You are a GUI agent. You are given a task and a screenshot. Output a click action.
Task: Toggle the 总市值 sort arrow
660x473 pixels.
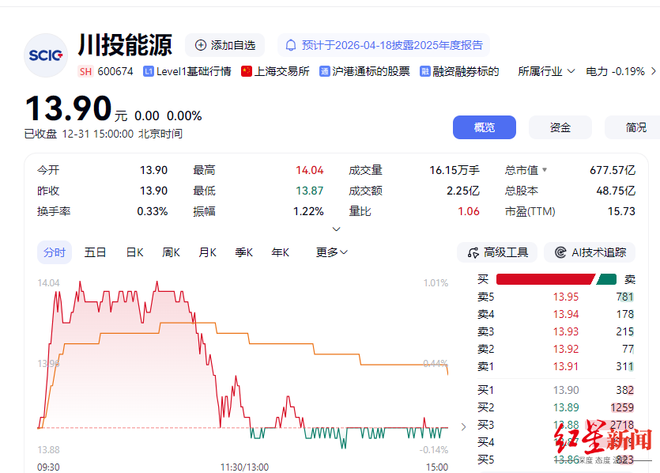tap(545, 171)
